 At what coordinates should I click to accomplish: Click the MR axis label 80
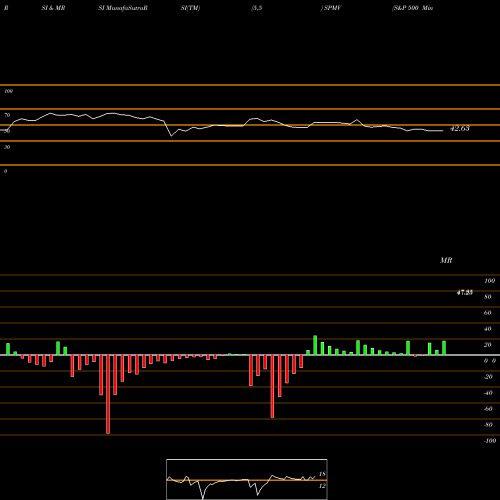(488, 297)
